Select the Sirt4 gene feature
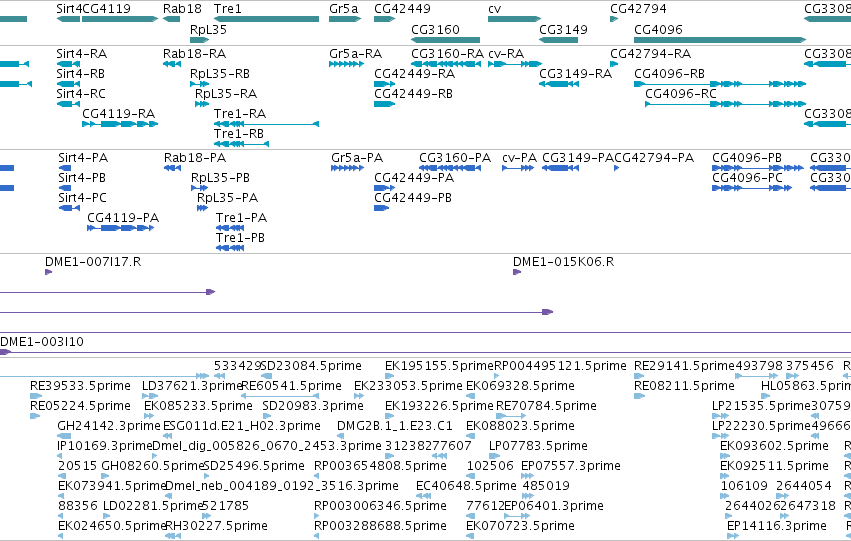 pyautogui.click(x=68, y=19)
